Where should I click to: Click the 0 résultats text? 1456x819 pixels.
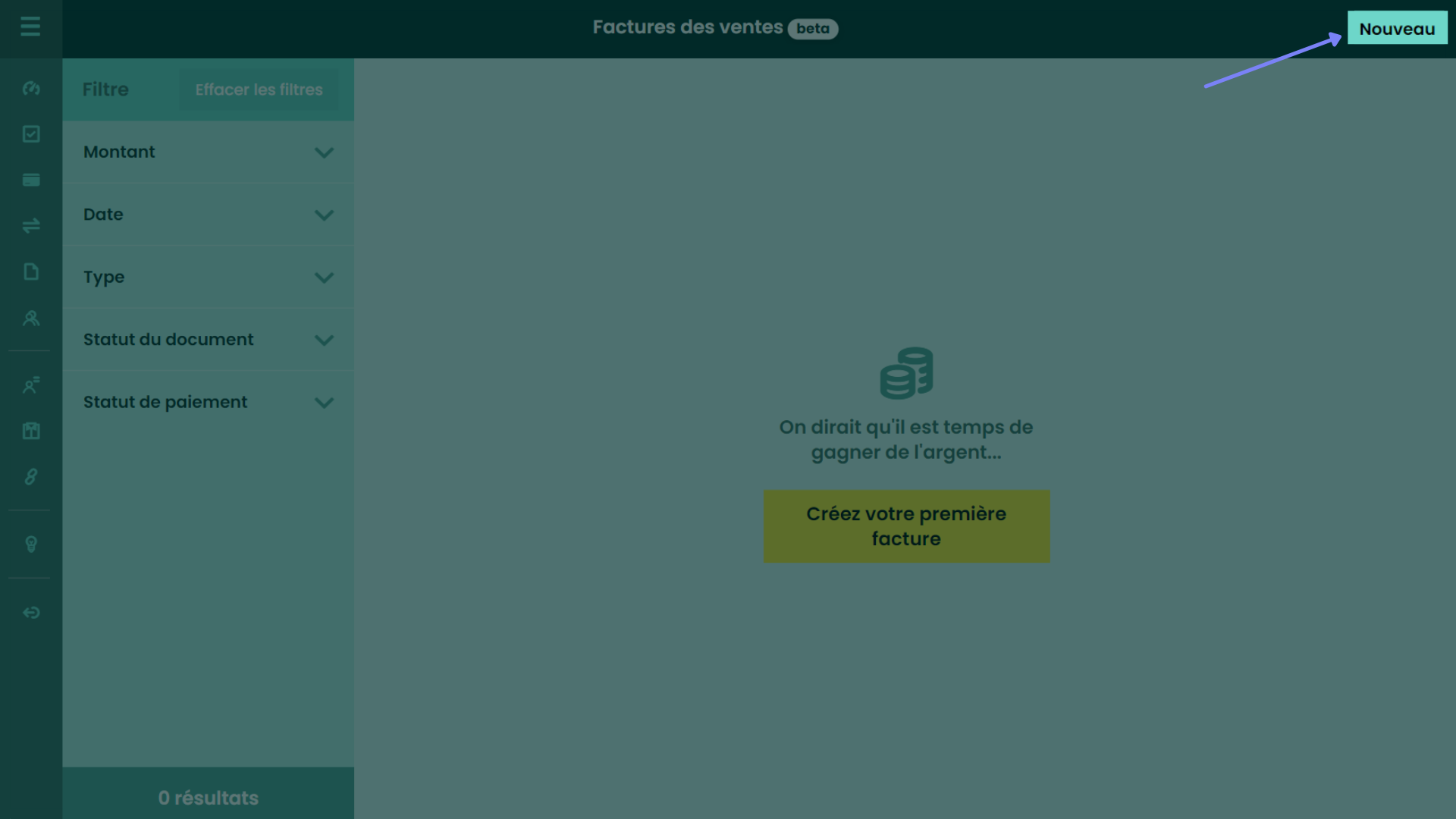(209, 798)
